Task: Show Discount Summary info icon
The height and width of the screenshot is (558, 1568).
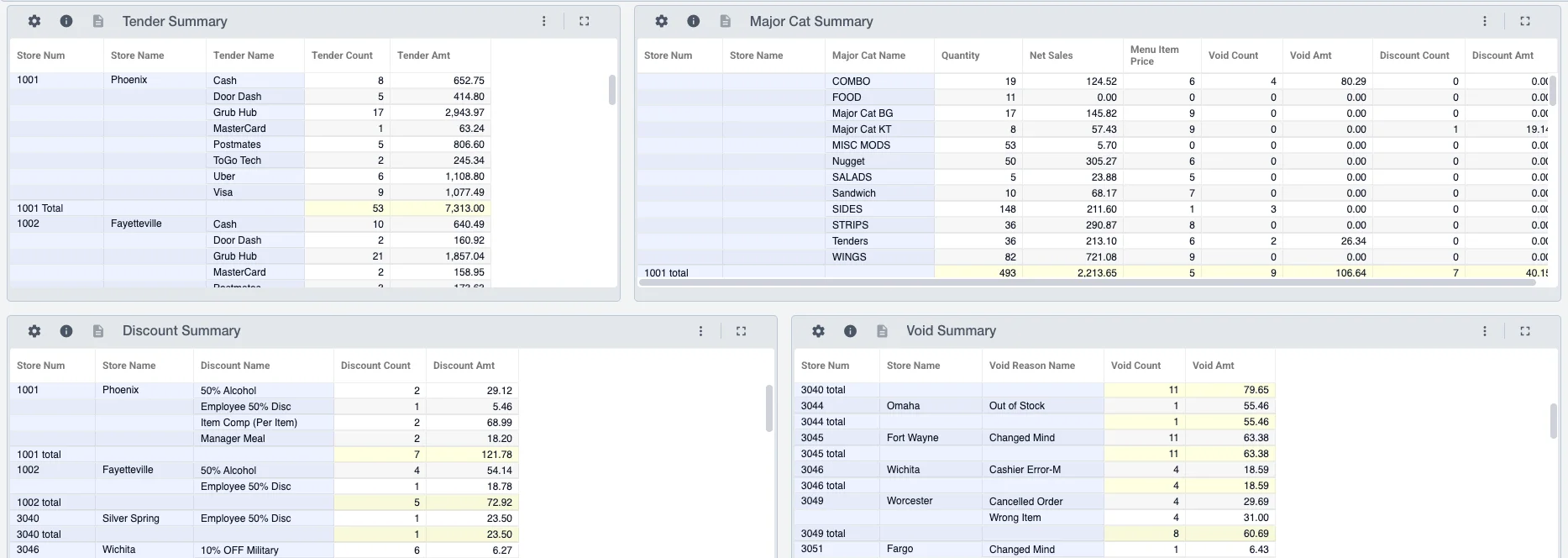Action: (66, 331)
